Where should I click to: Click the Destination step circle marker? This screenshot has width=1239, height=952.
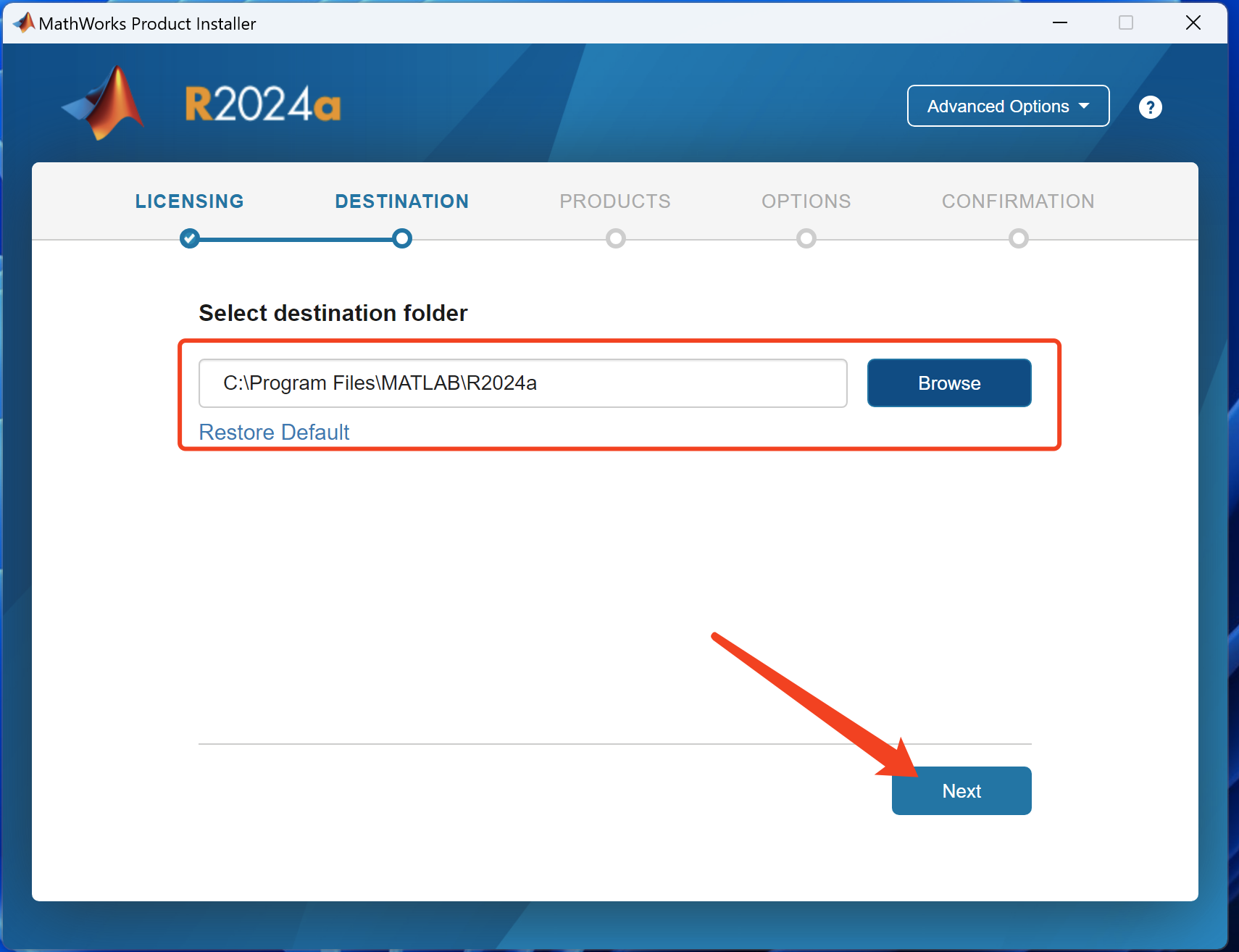click(402, 238)
